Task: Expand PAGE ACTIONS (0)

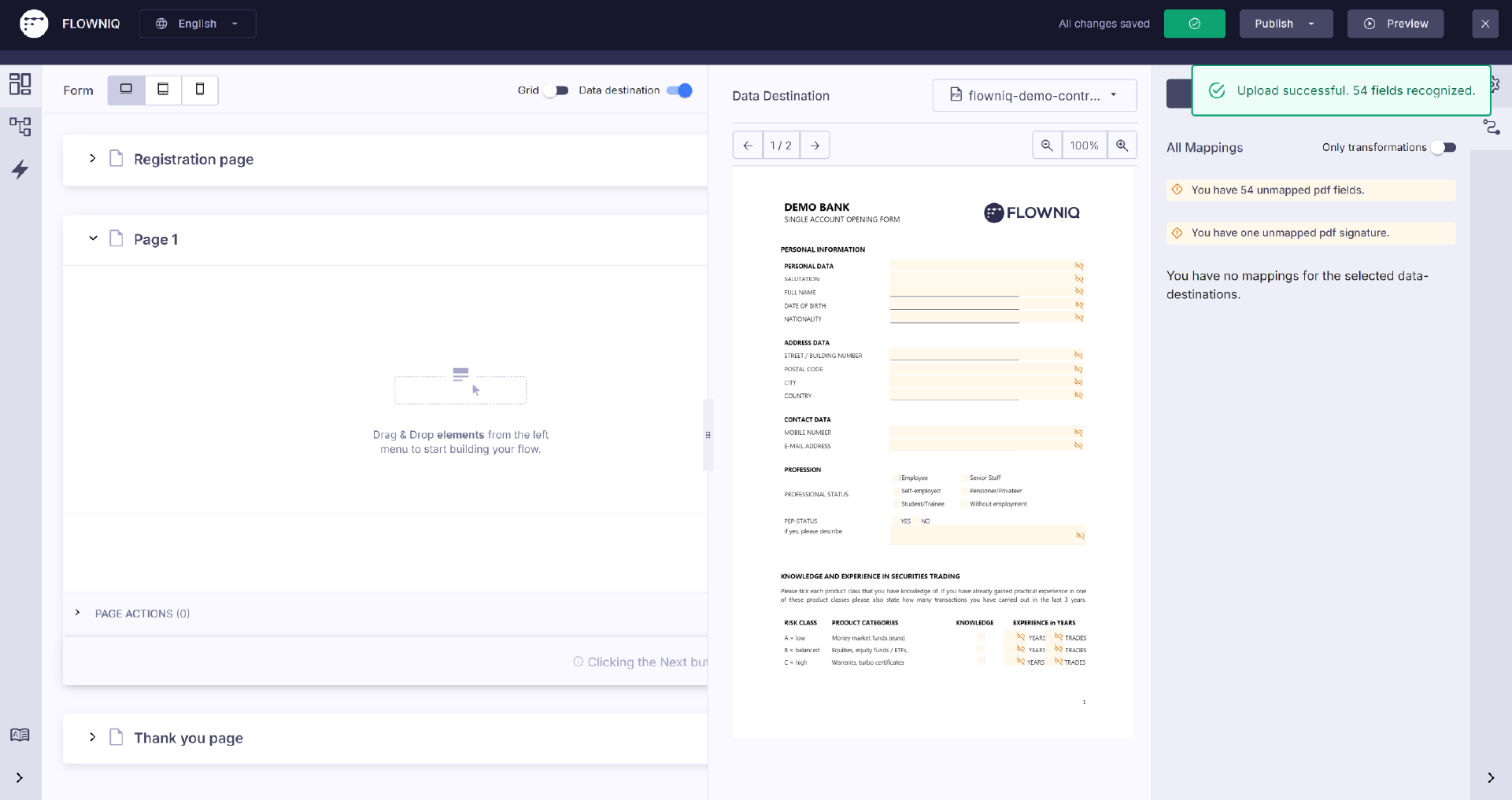Action: (x=77, y=613)
